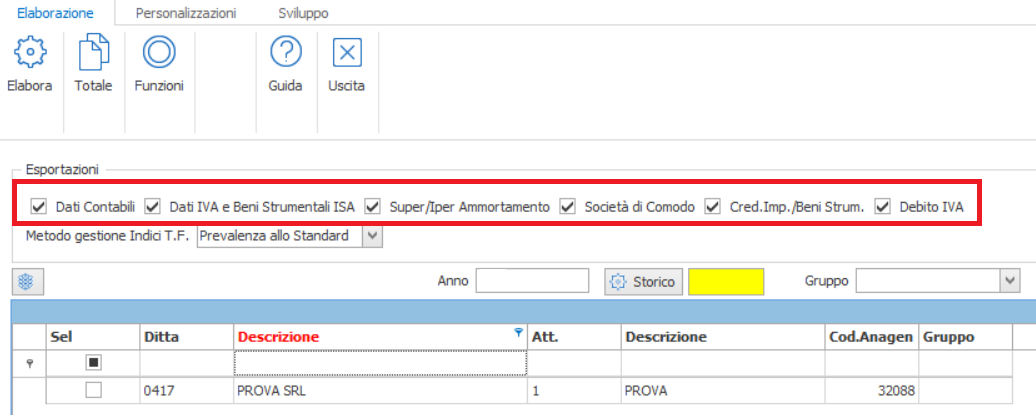Click the snowflake icon button above the grid
The image size is (1036, 415).
point(27,282)
